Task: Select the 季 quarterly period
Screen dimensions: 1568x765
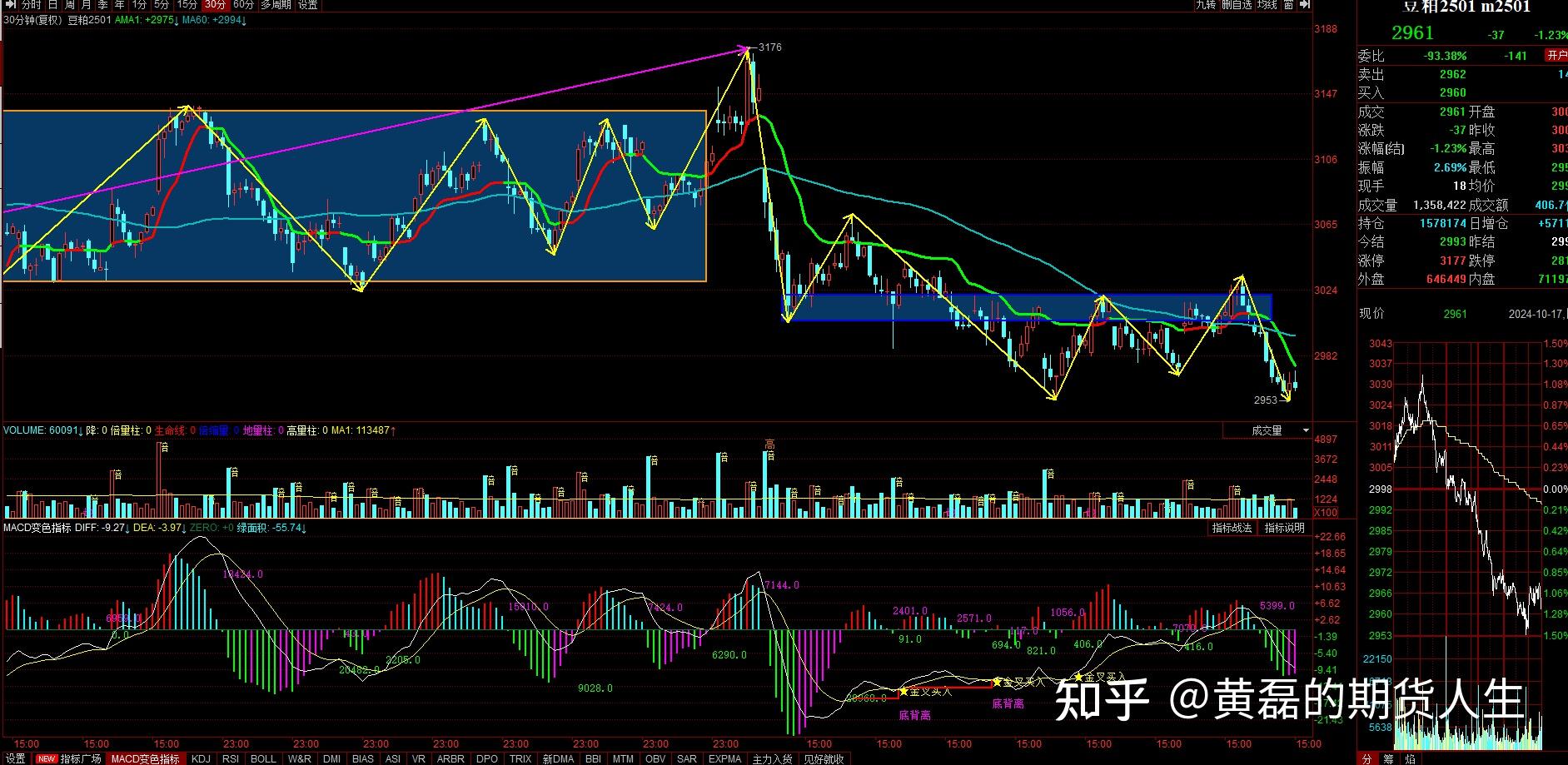Action: pyautogui.click(x=103, y=5)
